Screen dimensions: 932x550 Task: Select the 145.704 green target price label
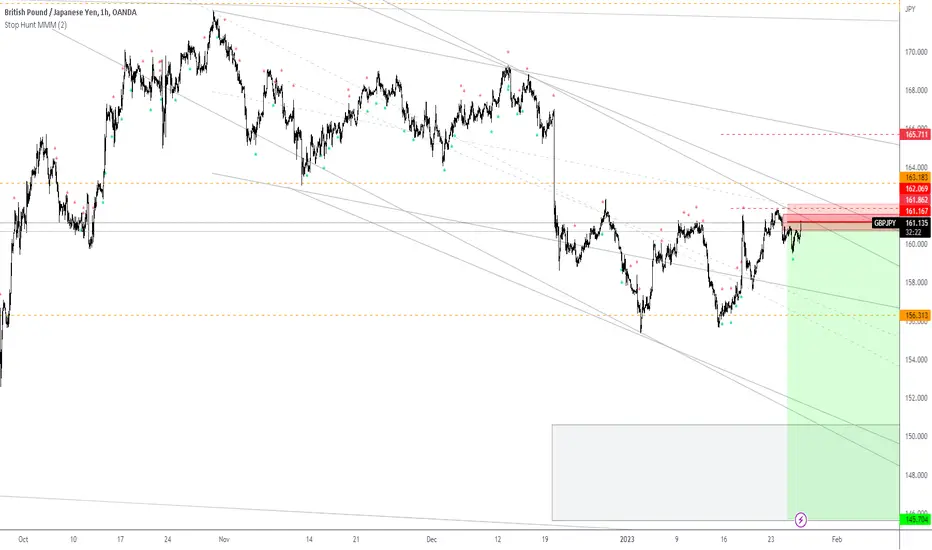(x=917, y=520)
